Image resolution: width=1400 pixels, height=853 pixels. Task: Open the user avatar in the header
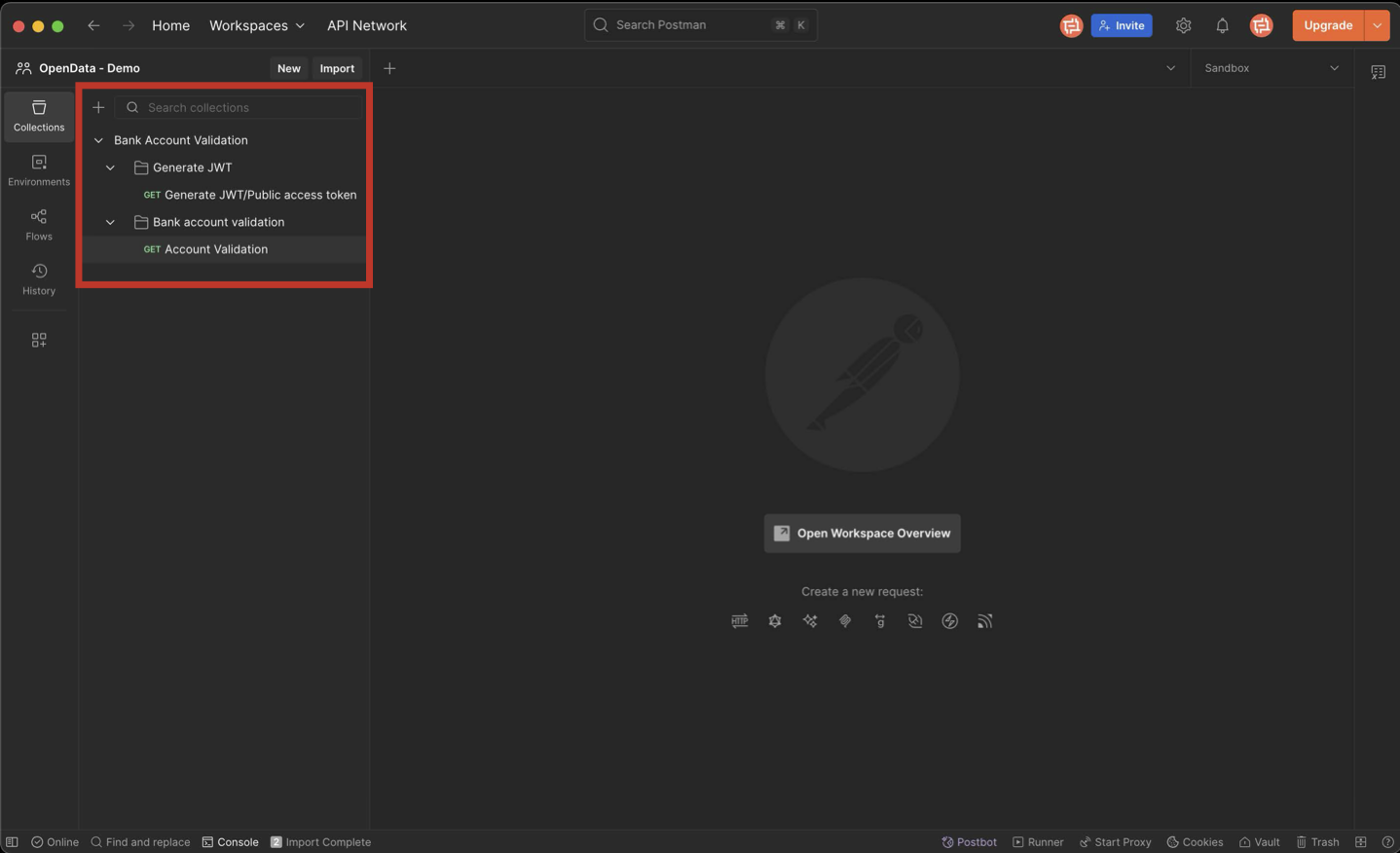(x=1261, y=25)
